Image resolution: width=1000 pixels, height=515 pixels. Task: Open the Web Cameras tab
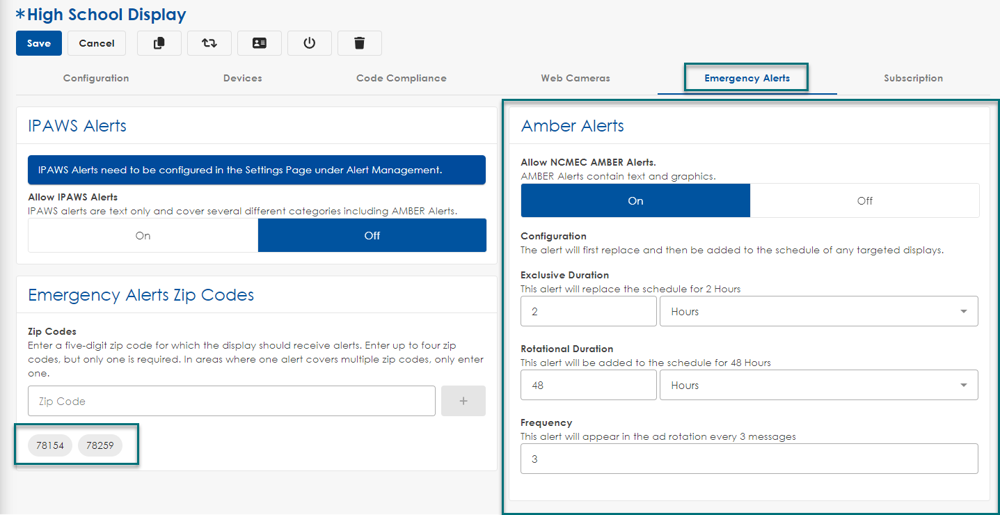click(575, 78)
